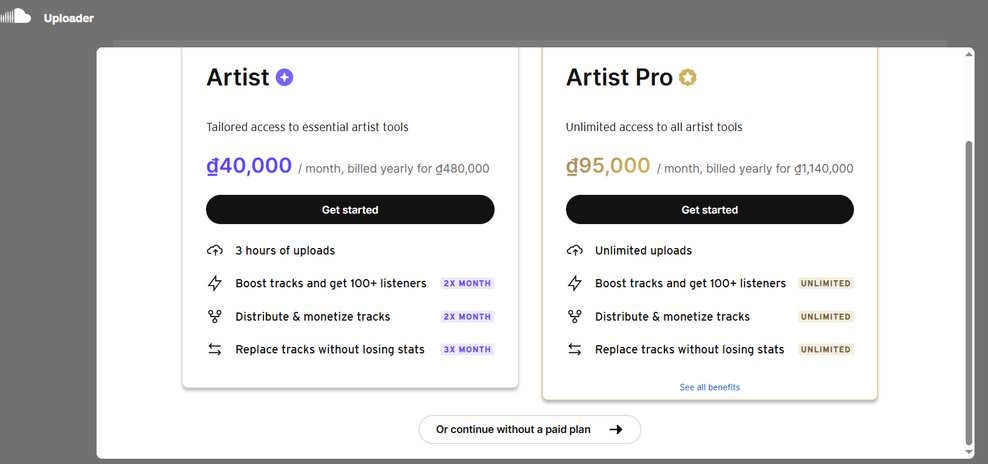Click the 2X MONTH badge beside Boost tracks

tap(467, 283)
